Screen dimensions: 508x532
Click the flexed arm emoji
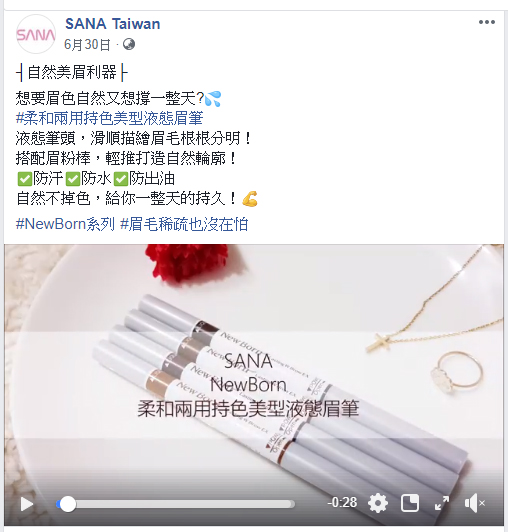pos(250,199)
